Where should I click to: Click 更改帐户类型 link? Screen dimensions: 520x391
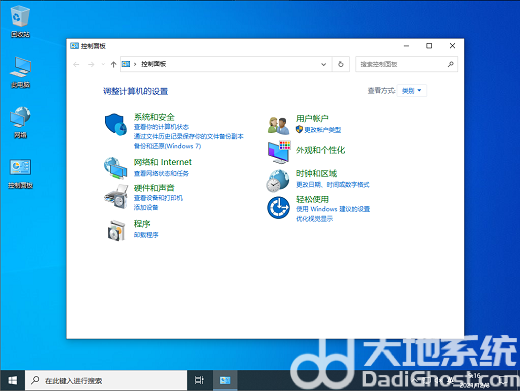pyautogui.click(x=322, y=130)
